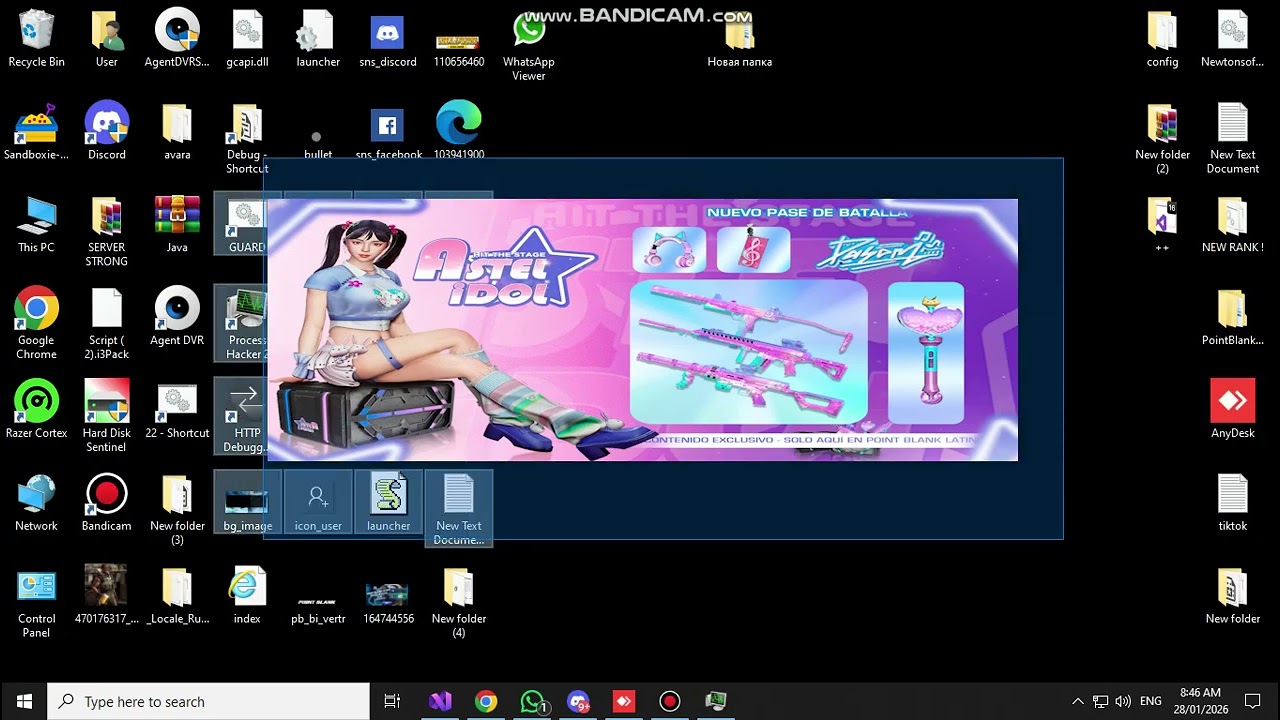The image size is (1280, 720).
Task: Change the ENG input language
Action: coord(1151,702)
